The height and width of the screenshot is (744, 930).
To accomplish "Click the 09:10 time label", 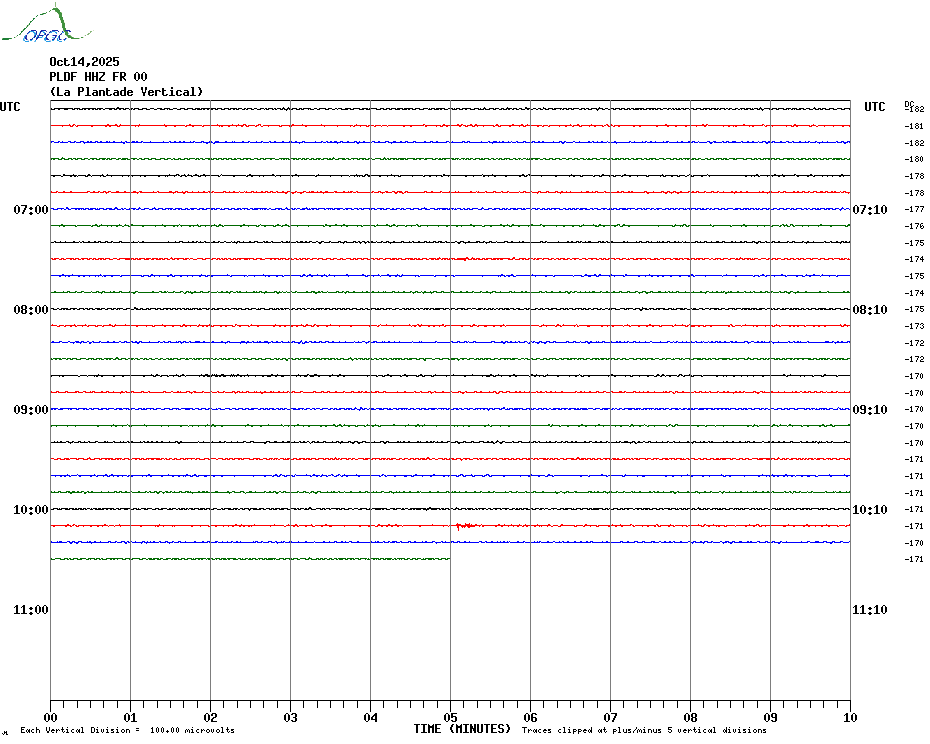I will coord(870,410).
